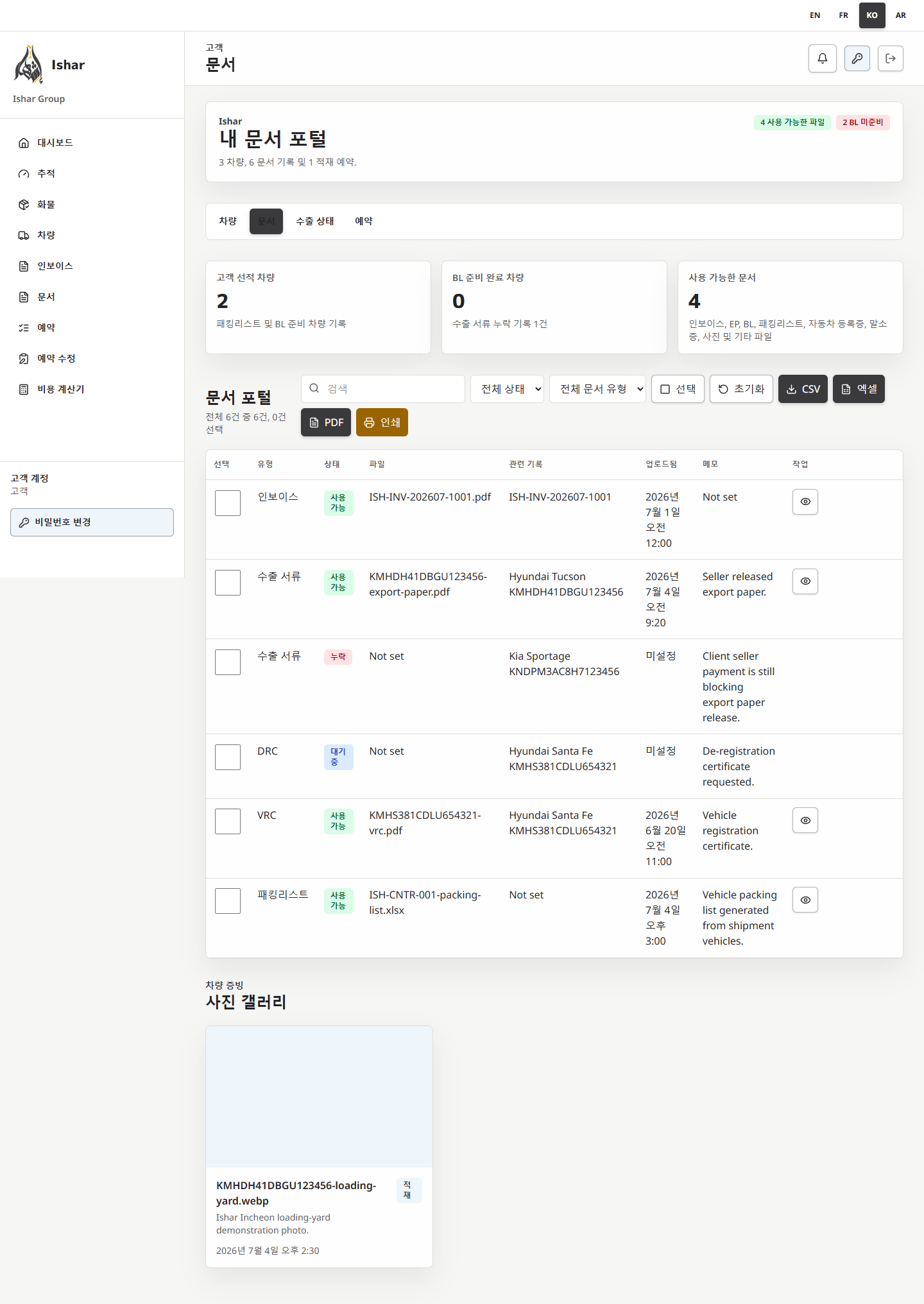Click the CSV export button

coord(803,389)
